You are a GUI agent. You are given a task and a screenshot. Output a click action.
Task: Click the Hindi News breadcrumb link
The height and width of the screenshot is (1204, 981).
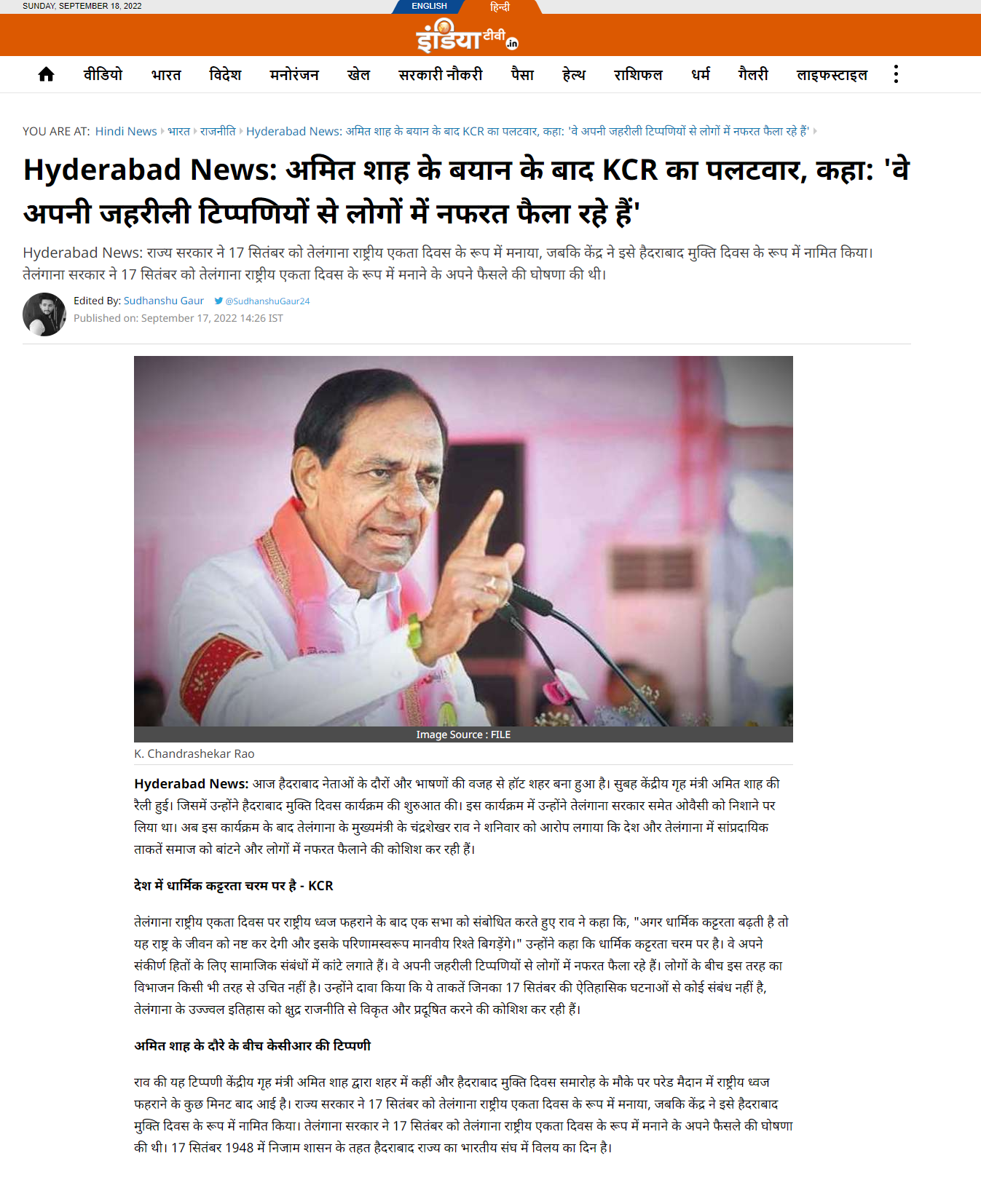[126, 131]
